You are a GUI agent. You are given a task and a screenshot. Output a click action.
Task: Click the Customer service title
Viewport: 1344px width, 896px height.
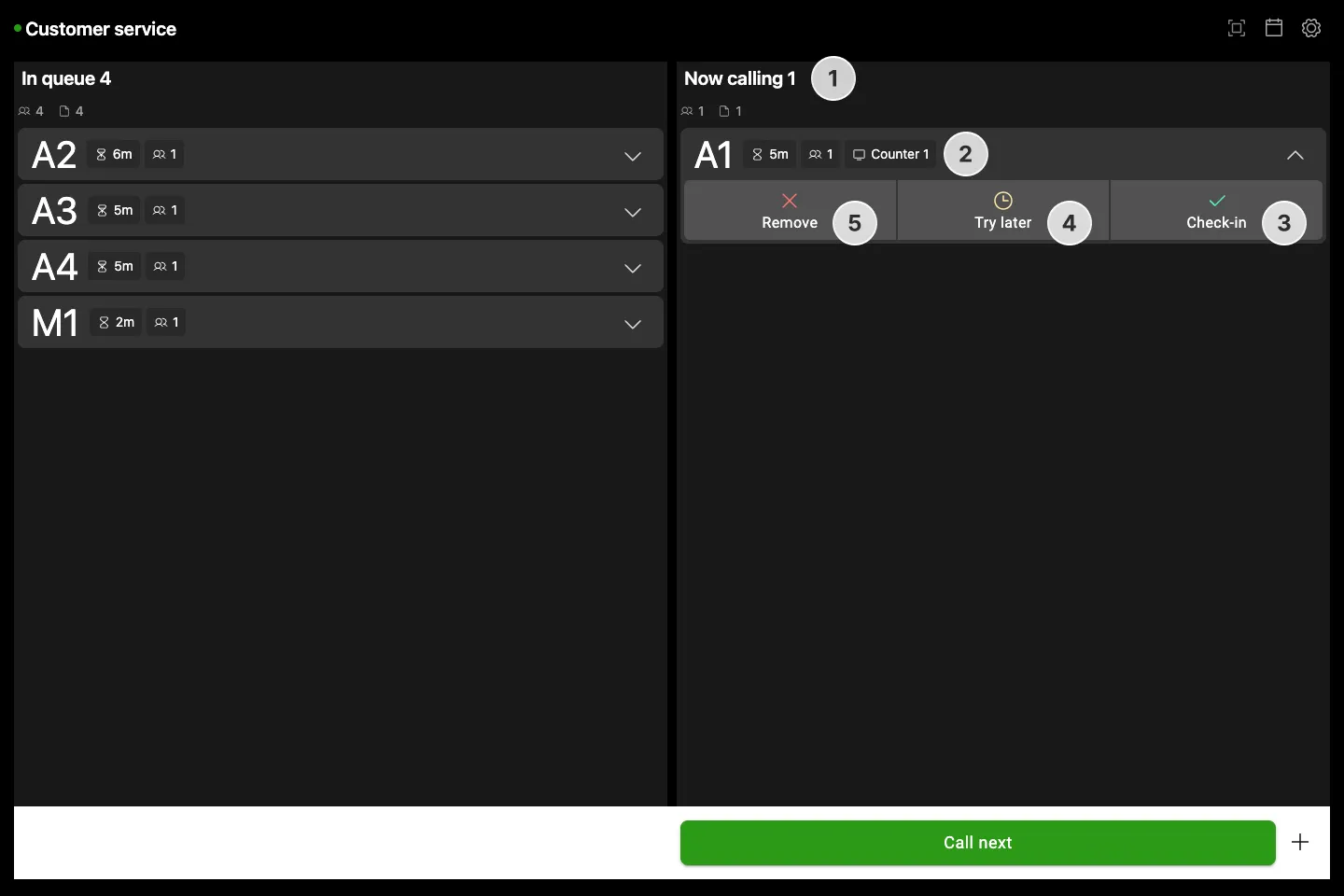click(x=101, y=29)
